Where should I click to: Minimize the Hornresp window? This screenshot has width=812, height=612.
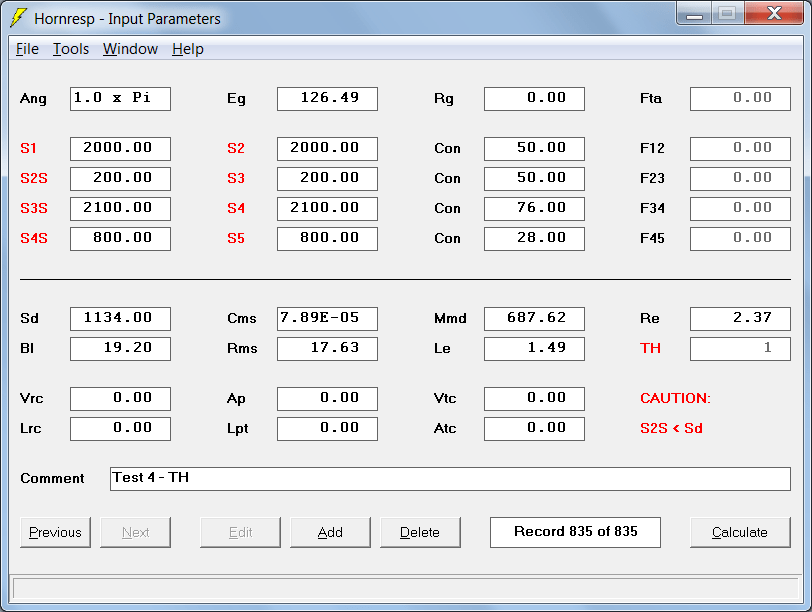click(694, 14)
